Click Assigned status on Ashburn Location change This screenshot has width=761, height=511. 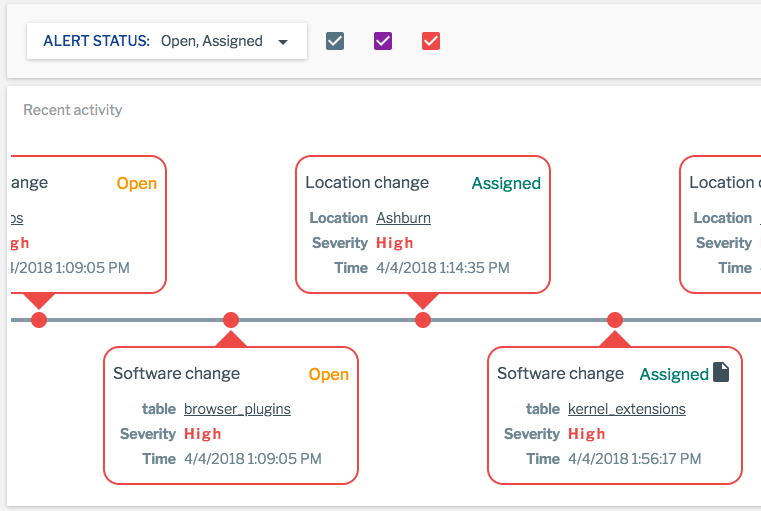(506, 183)
